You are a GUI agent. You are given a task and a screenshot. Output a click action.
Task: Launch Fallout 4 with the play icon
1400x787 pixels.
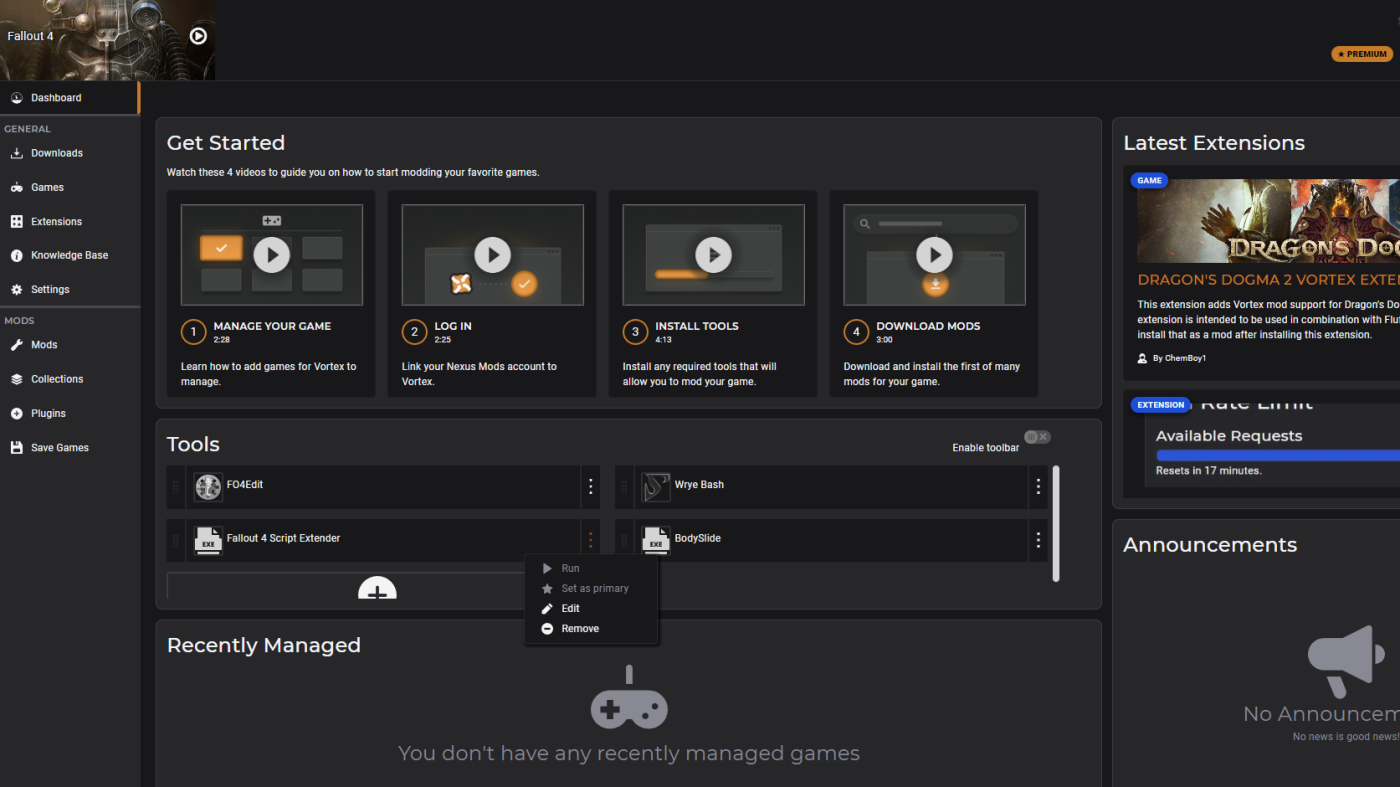(x=198, y=36)
